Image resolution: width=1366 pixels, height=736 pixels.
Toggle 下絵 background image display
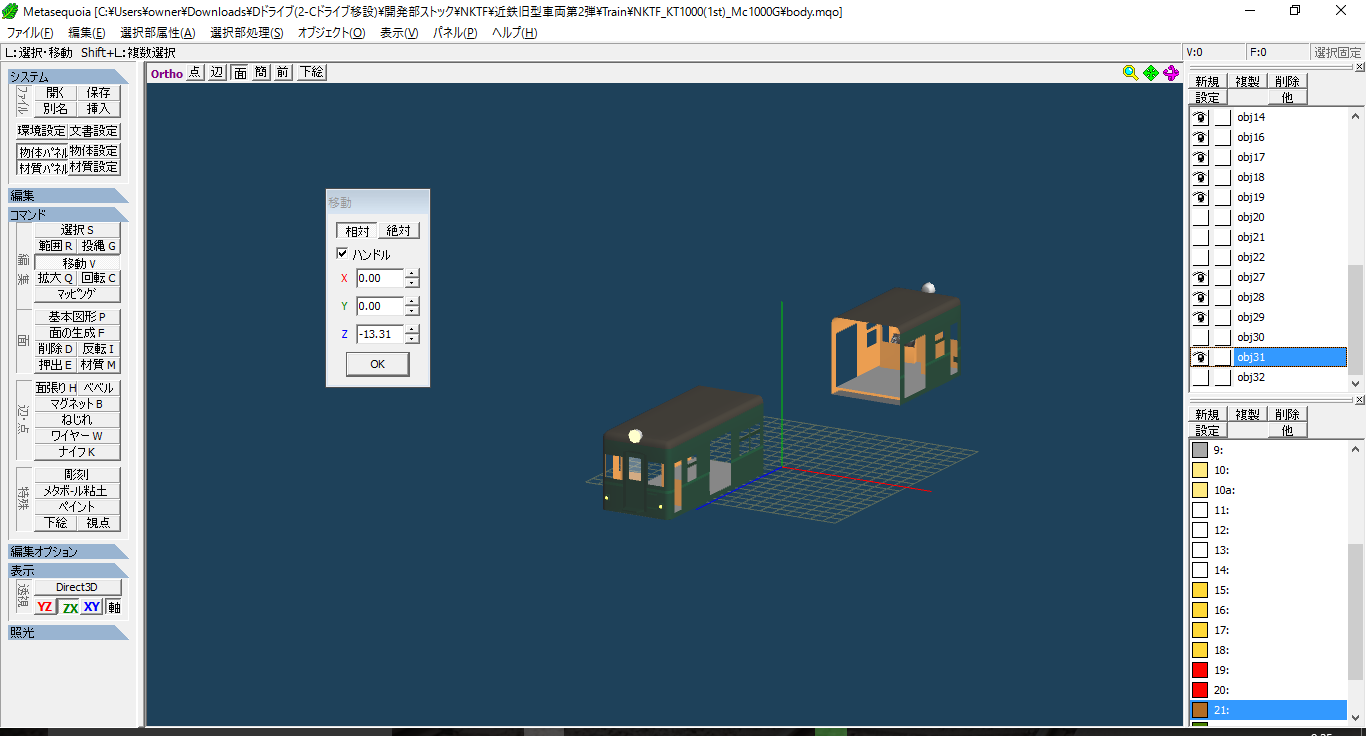pos(311,72)
